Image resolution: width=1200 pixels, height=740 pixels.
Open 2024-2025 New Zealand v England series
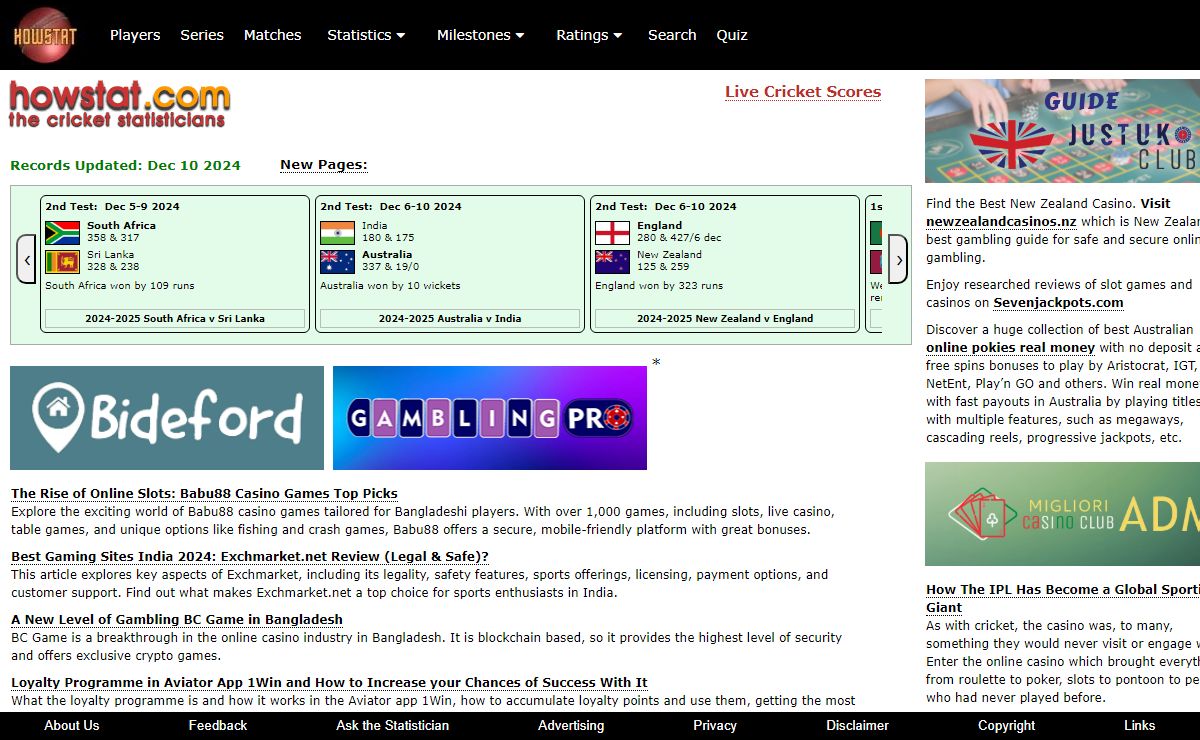pos(725,319)
